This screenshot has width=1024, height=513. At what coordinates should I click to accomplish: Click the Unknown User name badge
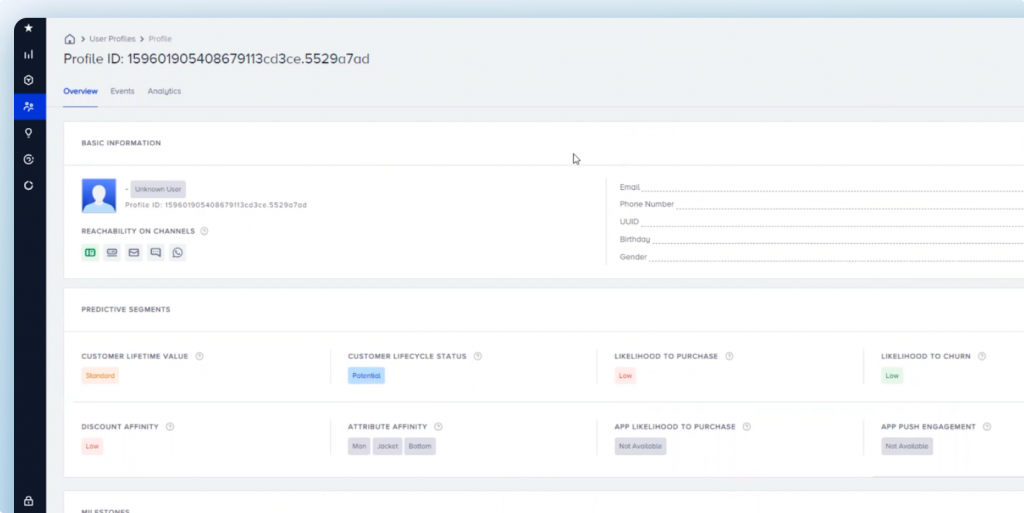pos(158,189)
